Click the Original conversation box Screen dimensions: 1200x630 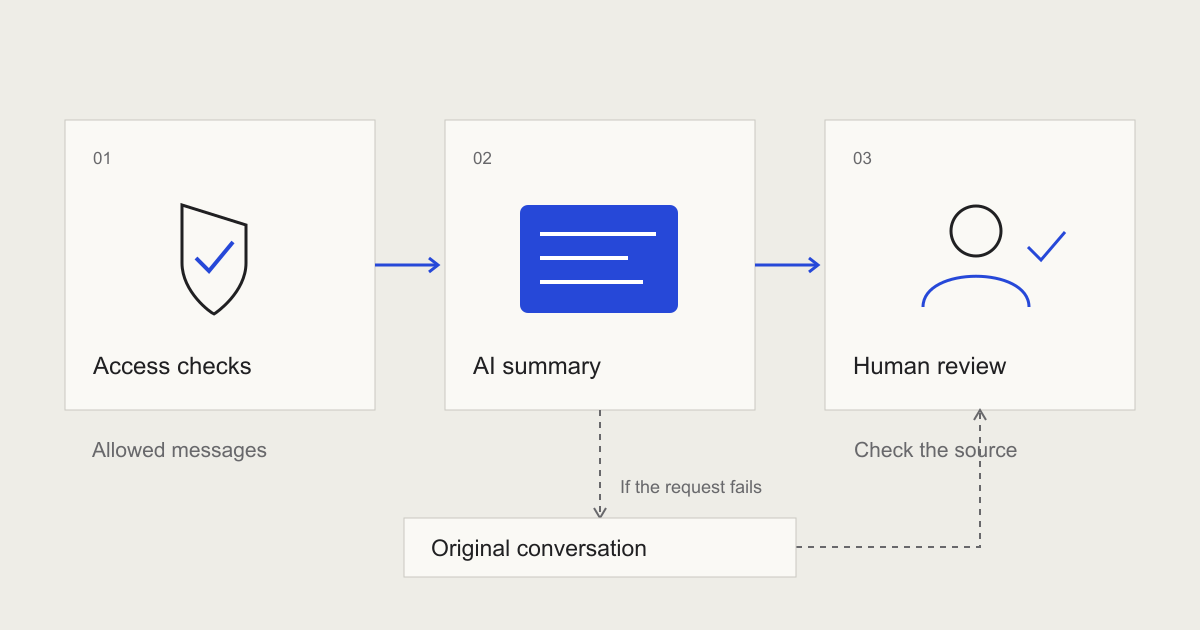600,548
